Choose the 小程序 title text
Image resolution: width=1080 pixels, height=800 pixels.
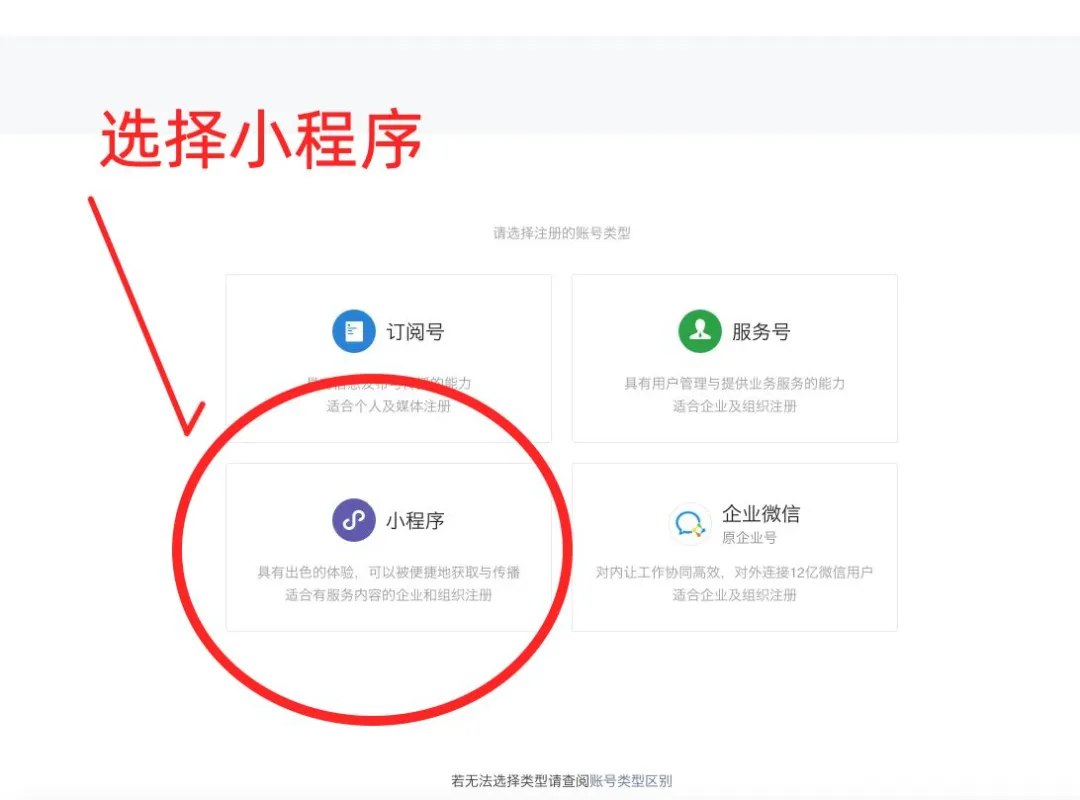415,521
